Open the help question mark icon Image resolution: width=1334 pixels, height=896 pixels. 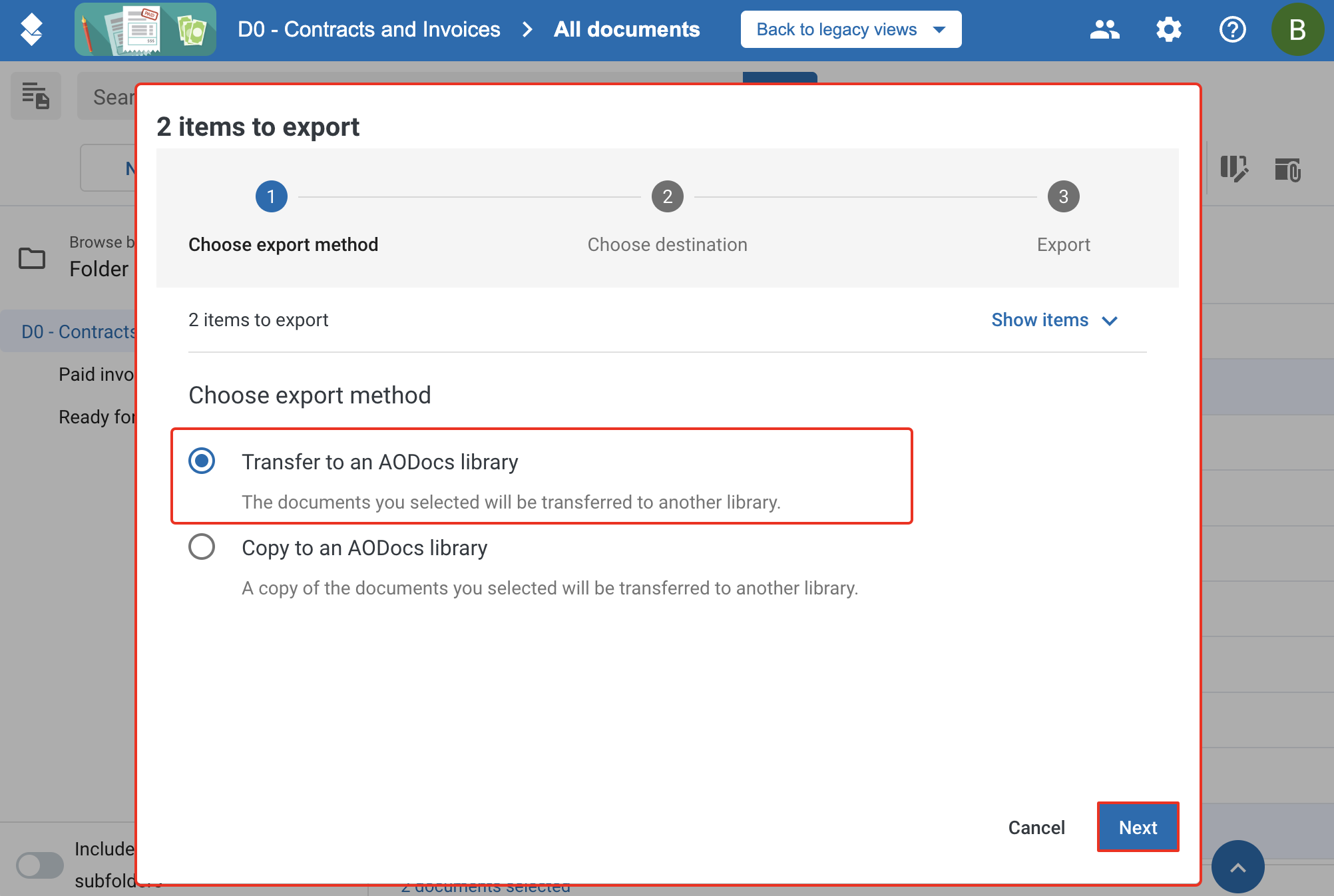coord(1232,29)
